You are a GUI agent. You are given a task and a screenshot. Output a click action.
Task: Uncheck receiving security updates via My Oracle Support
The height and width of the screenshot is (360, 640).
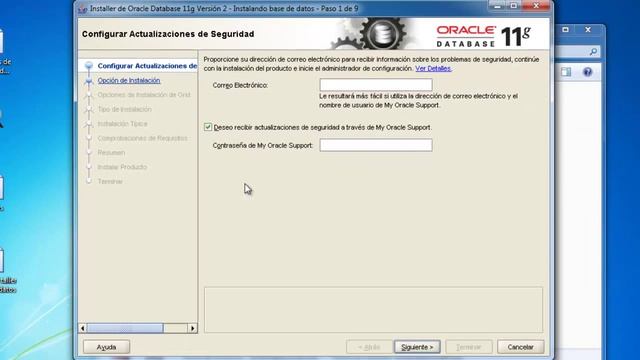208,127
